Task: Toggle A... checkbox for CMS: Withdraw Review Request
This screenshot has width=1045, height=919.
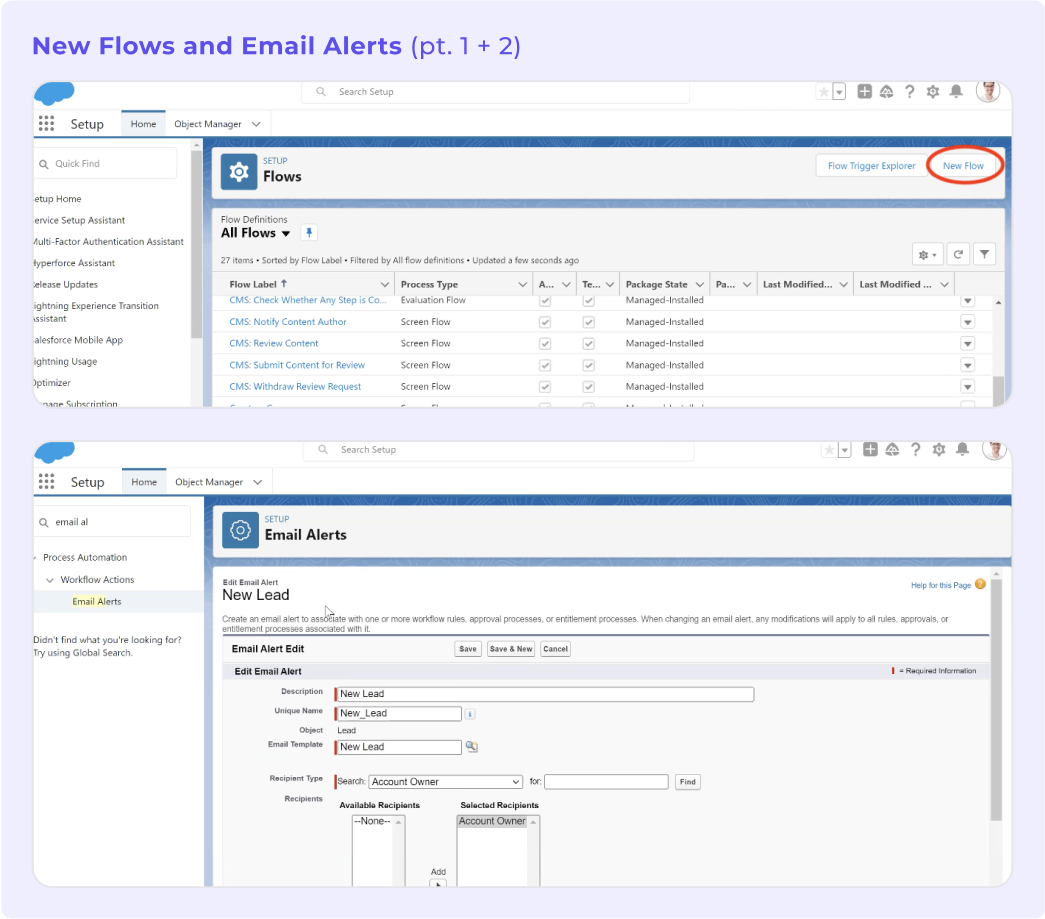Action: tap(545, 387)
